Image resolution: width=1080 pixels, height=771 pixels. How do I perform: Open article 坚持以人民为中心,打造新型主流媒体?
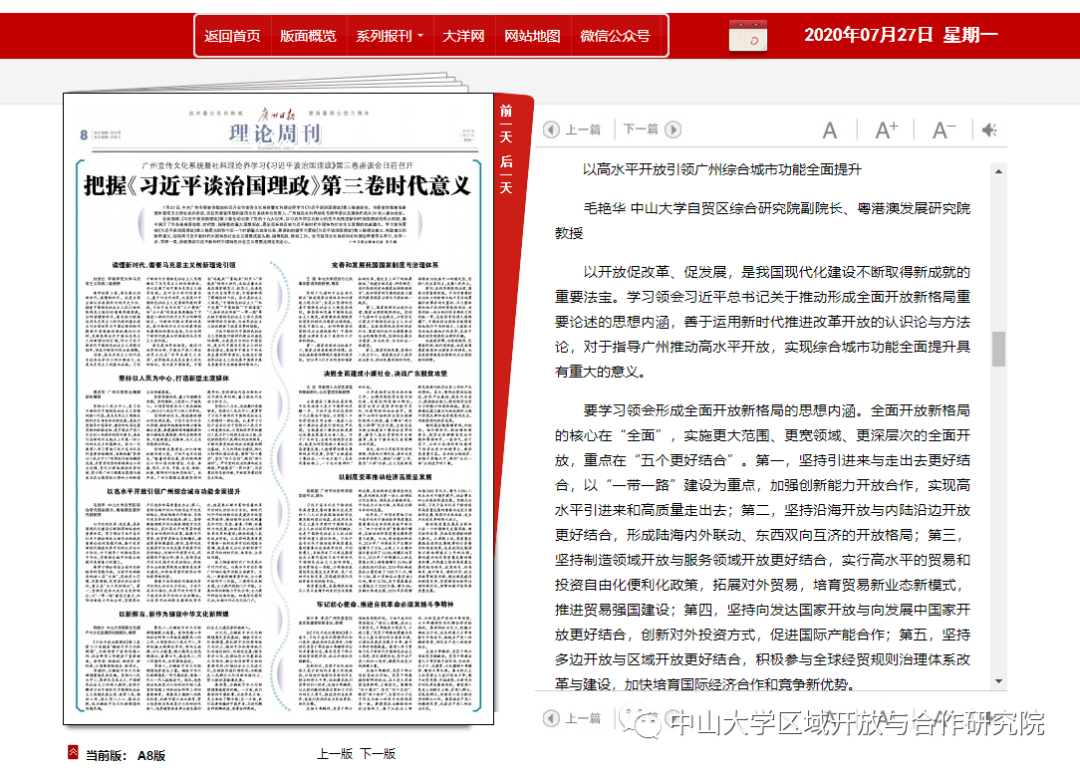tap(174, 378)
